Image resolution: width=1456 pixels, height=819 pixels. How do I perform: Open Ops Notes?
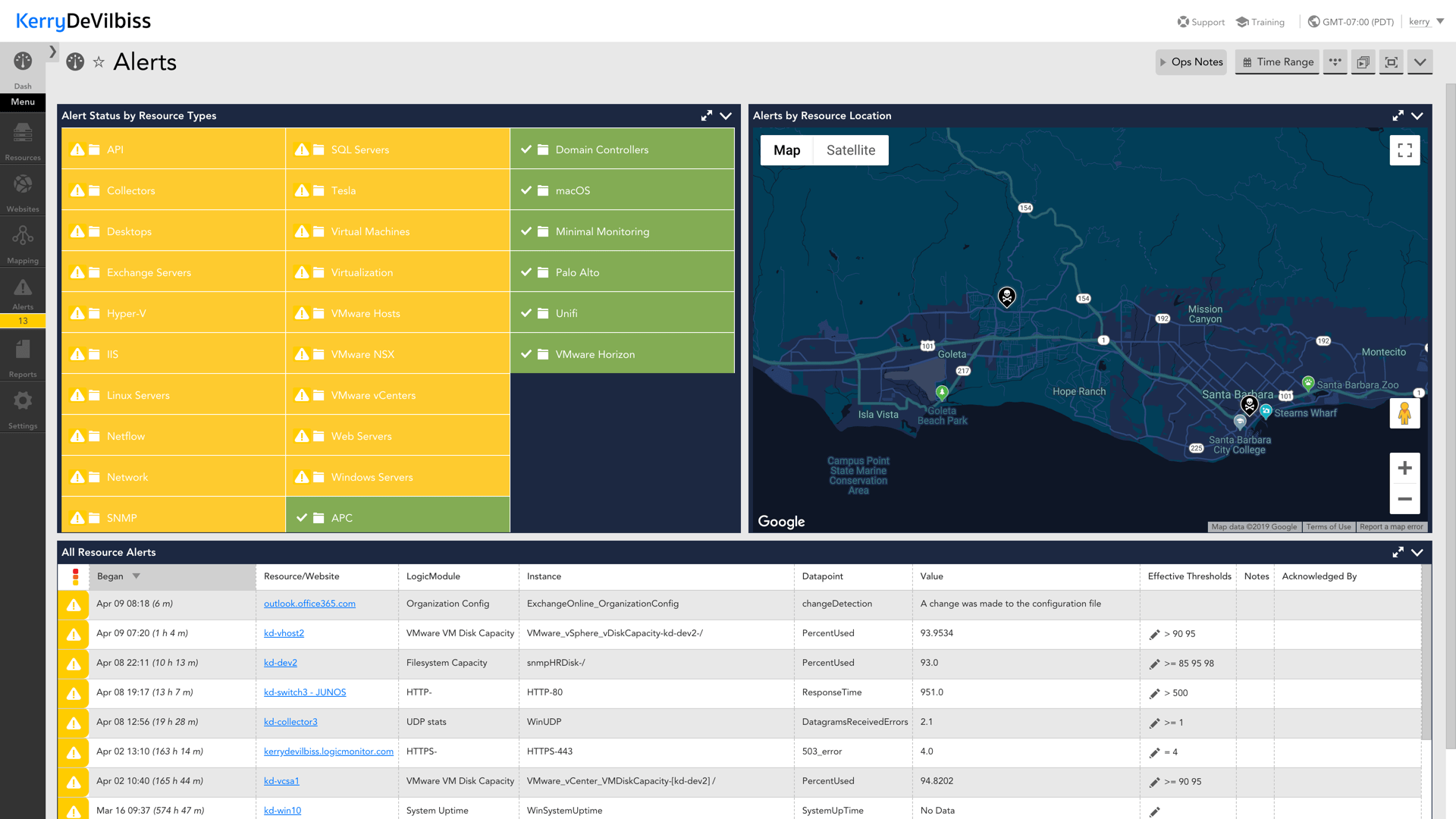point(1191,62)
